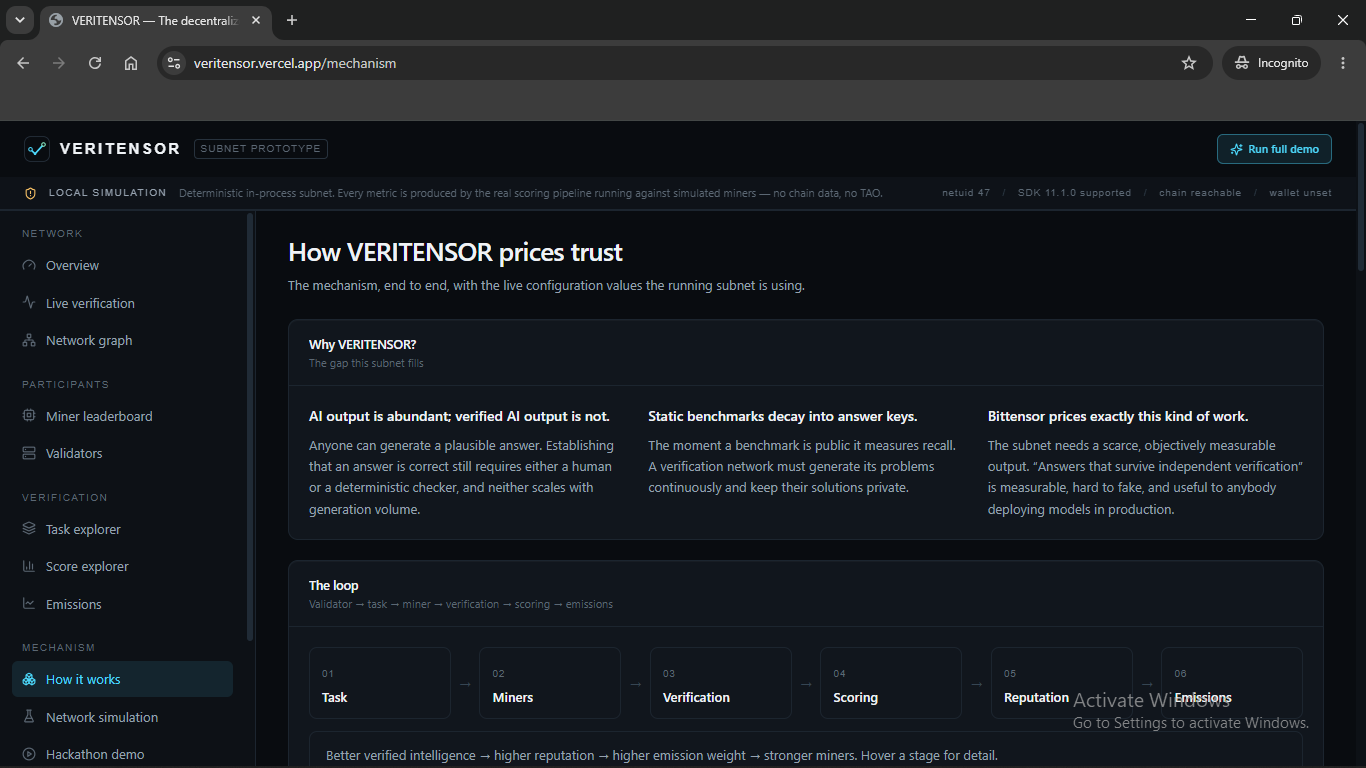The height and width of the screenshot is (768, 1366).
Task: Go to the browser home page
Action: point(131,63)
